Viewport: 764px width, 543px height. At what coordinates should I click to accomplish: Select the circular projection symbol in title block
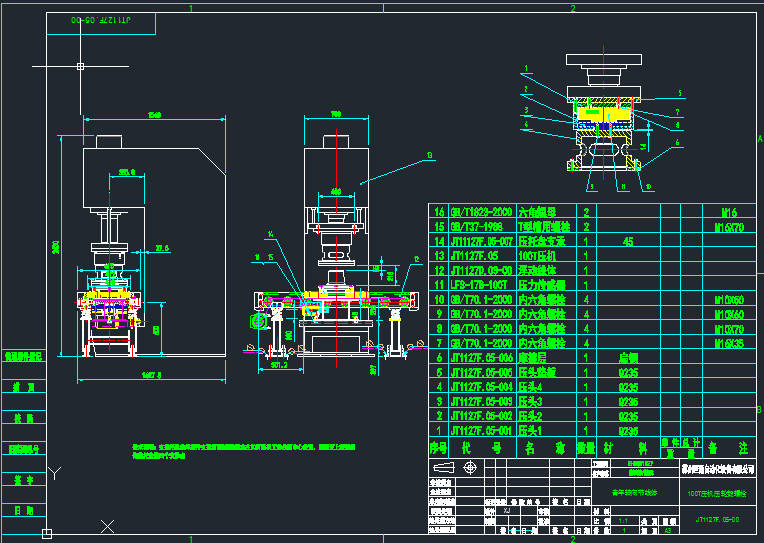pos(466,466)
